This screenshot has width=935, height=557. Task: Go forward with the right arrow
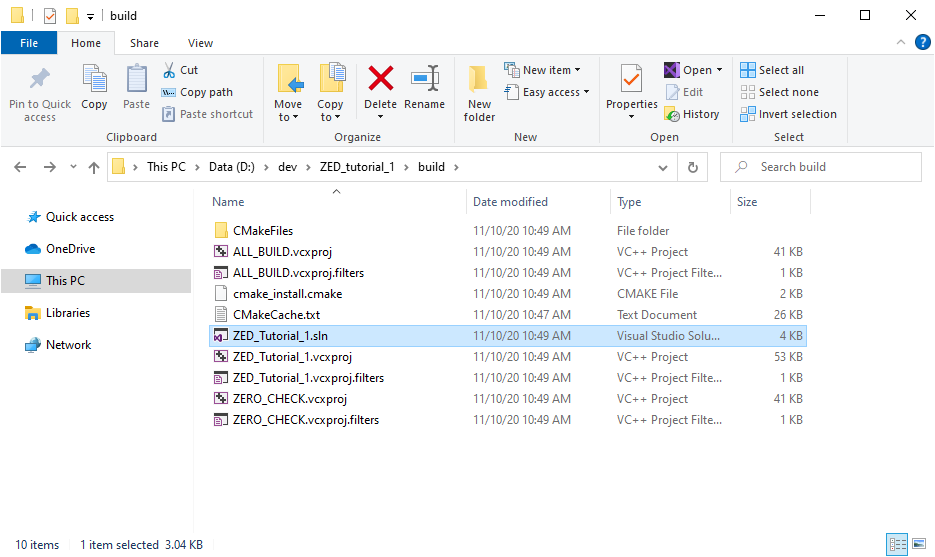click(x=49, y=167)
